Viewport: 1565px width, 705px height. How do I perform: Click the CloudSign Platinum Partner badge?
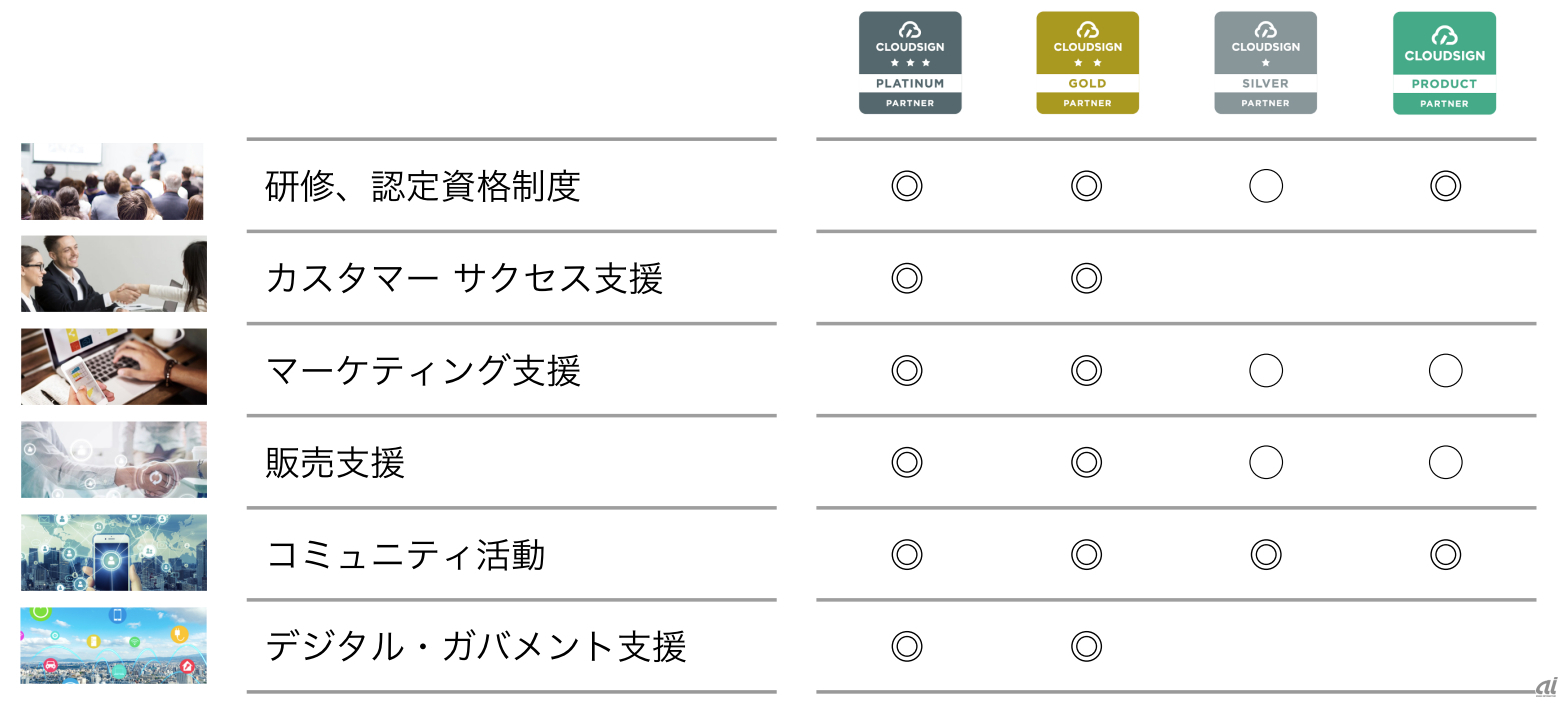tap(910, 63)
